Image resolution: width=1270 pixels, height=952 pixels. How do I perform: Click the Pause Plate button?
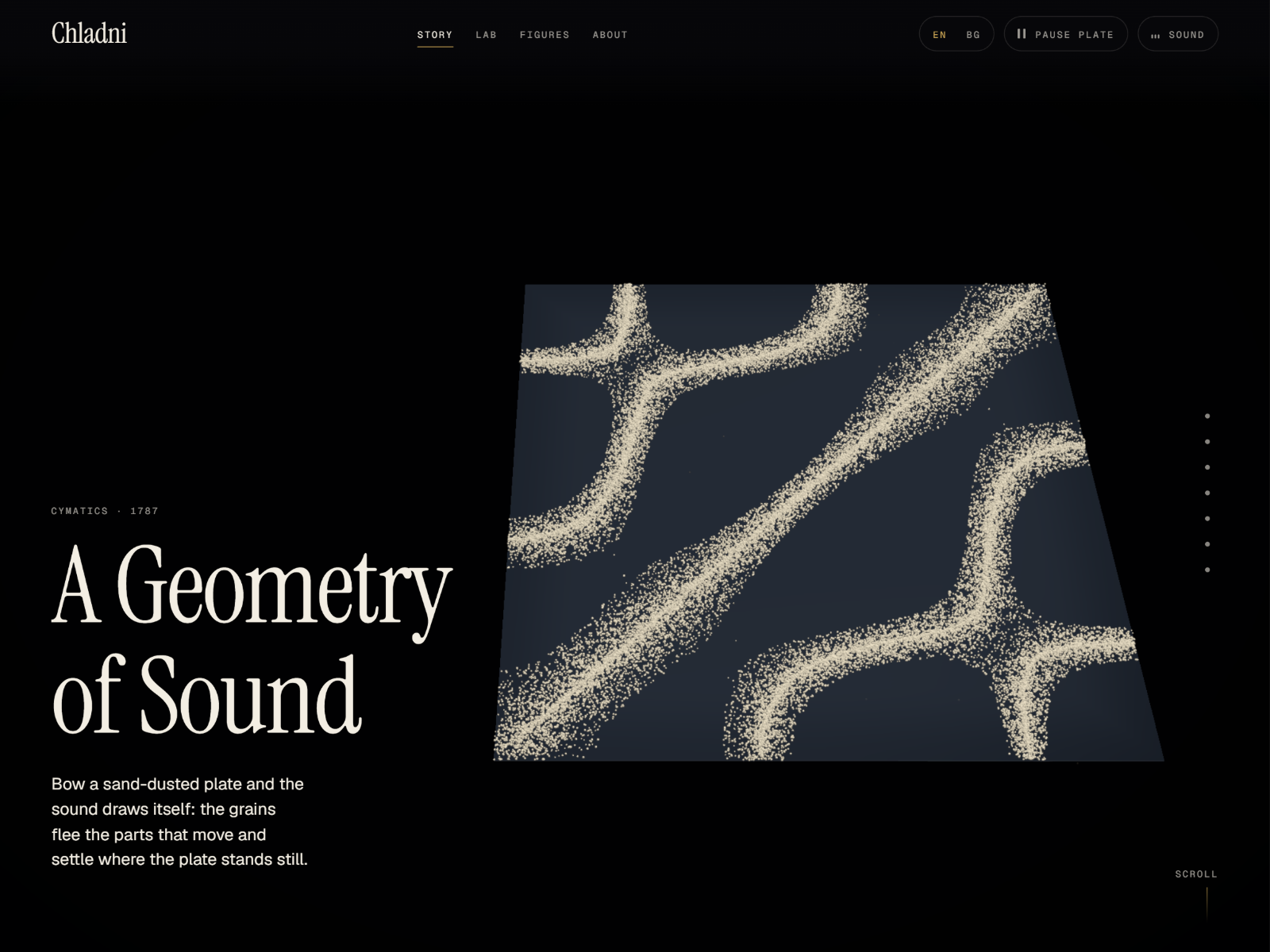tap(1065, 34)
